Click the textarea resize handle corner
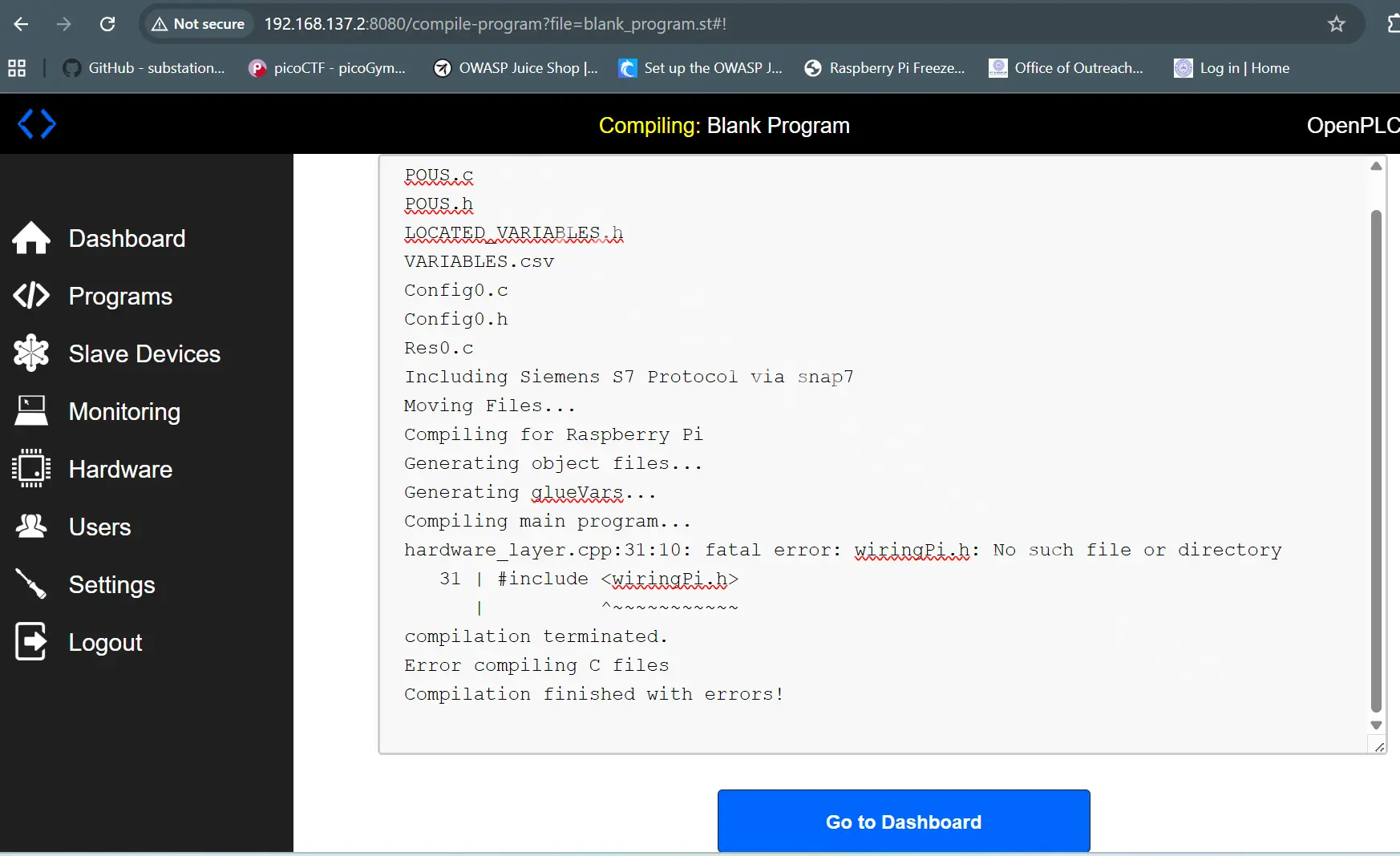1400x856 pixels. (1379, 747)
